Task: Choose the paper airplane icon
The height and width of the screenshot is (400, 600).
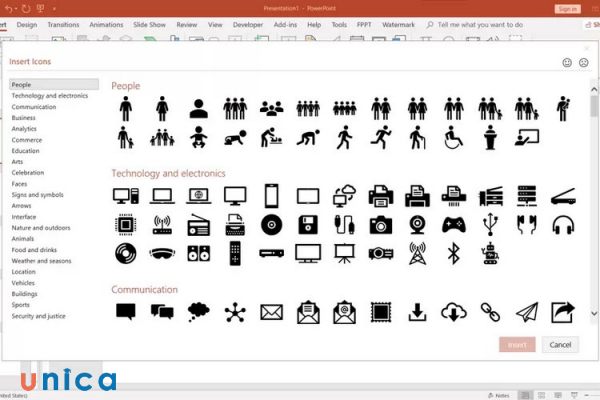Action: pos(527,313)
